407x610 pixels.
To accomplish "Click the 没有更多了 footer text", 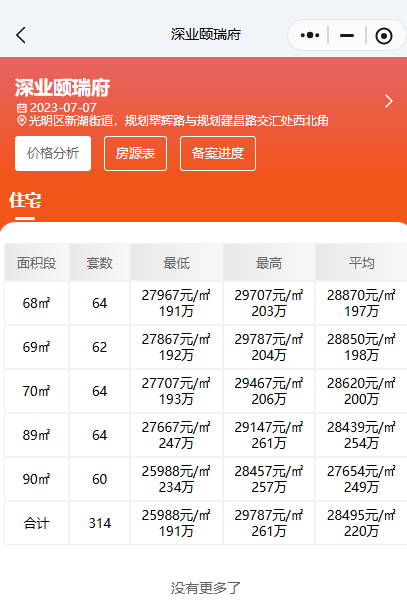I will click(205, 587).
